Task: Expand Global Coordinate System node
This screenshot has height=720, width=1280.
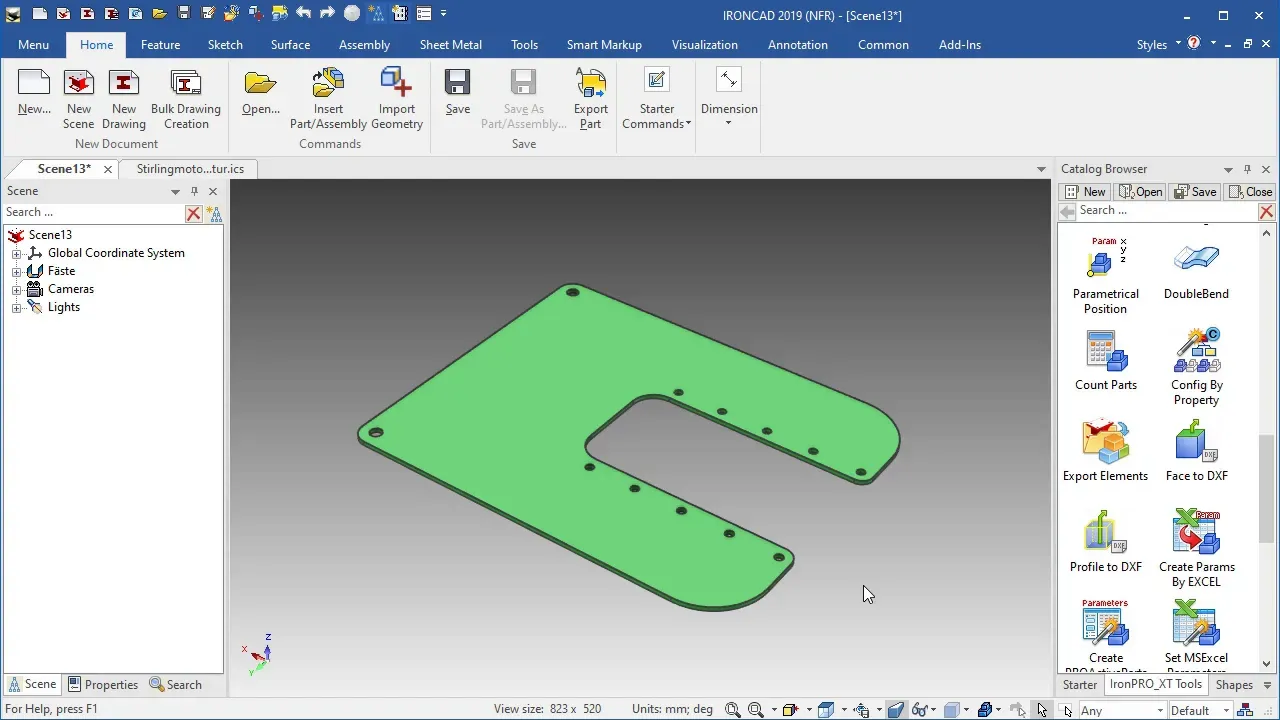Action: pos(16,254)
